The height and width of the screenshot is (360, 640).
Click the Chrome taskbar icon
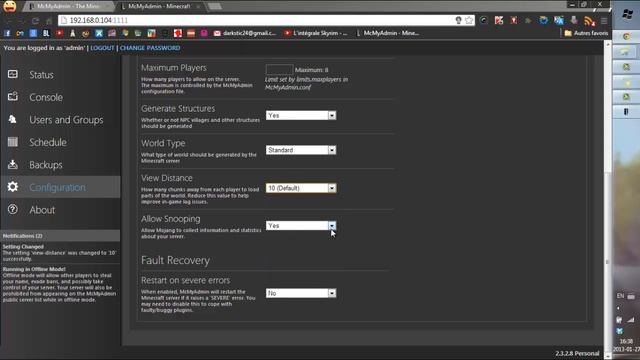(x=626, y=37)
